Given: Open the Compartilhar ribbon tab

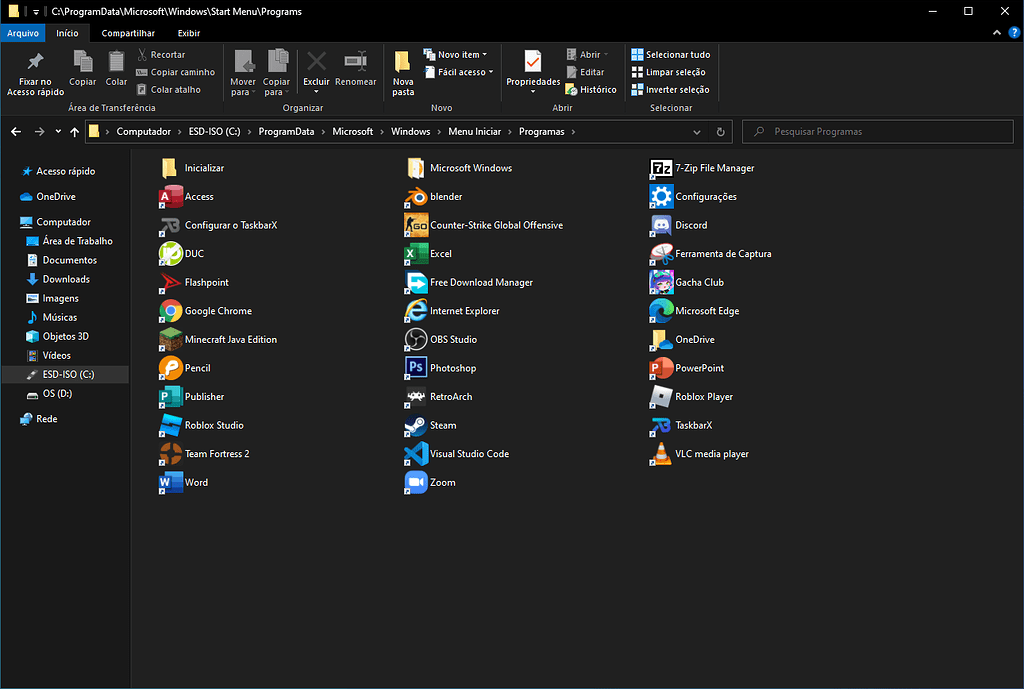Looking at the screenshot, I should pos(128,33).
